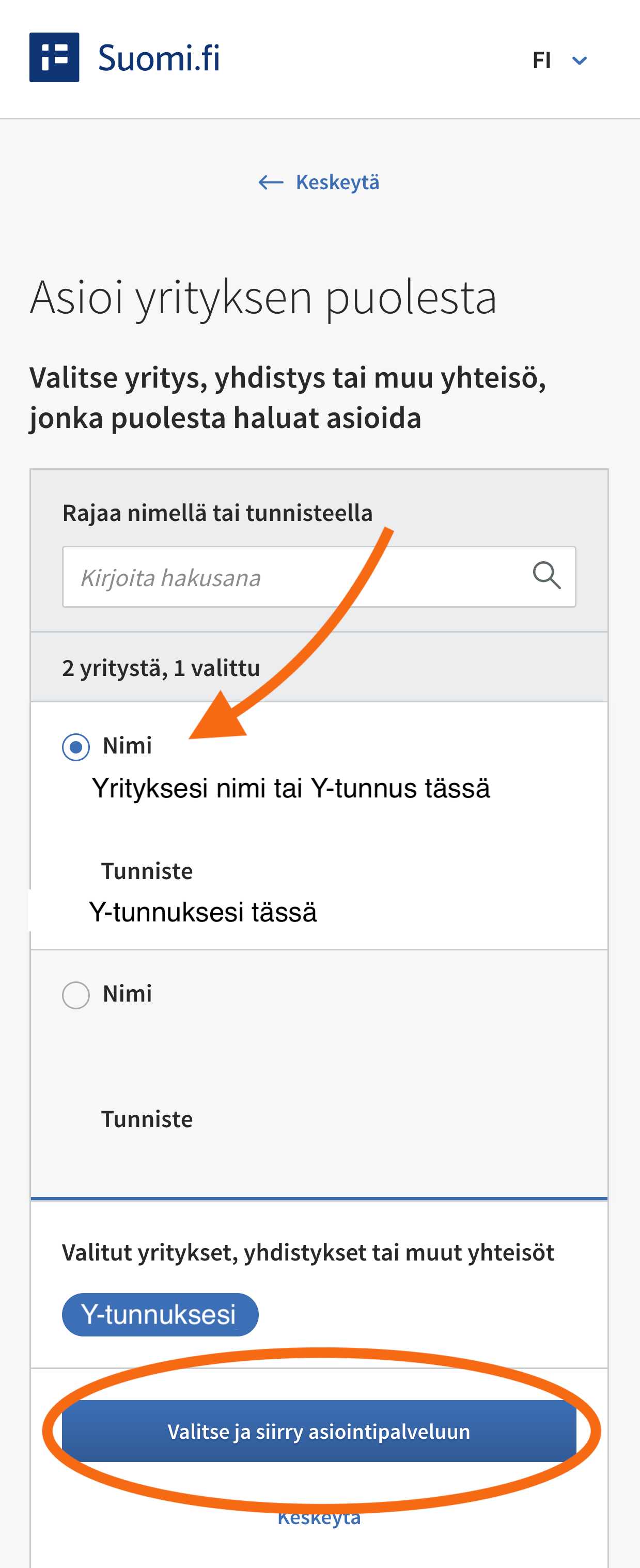The image size is (640, 1568).
Task: Remove the Y-tunnuksesi selected chip
Action: (160, 1314)
